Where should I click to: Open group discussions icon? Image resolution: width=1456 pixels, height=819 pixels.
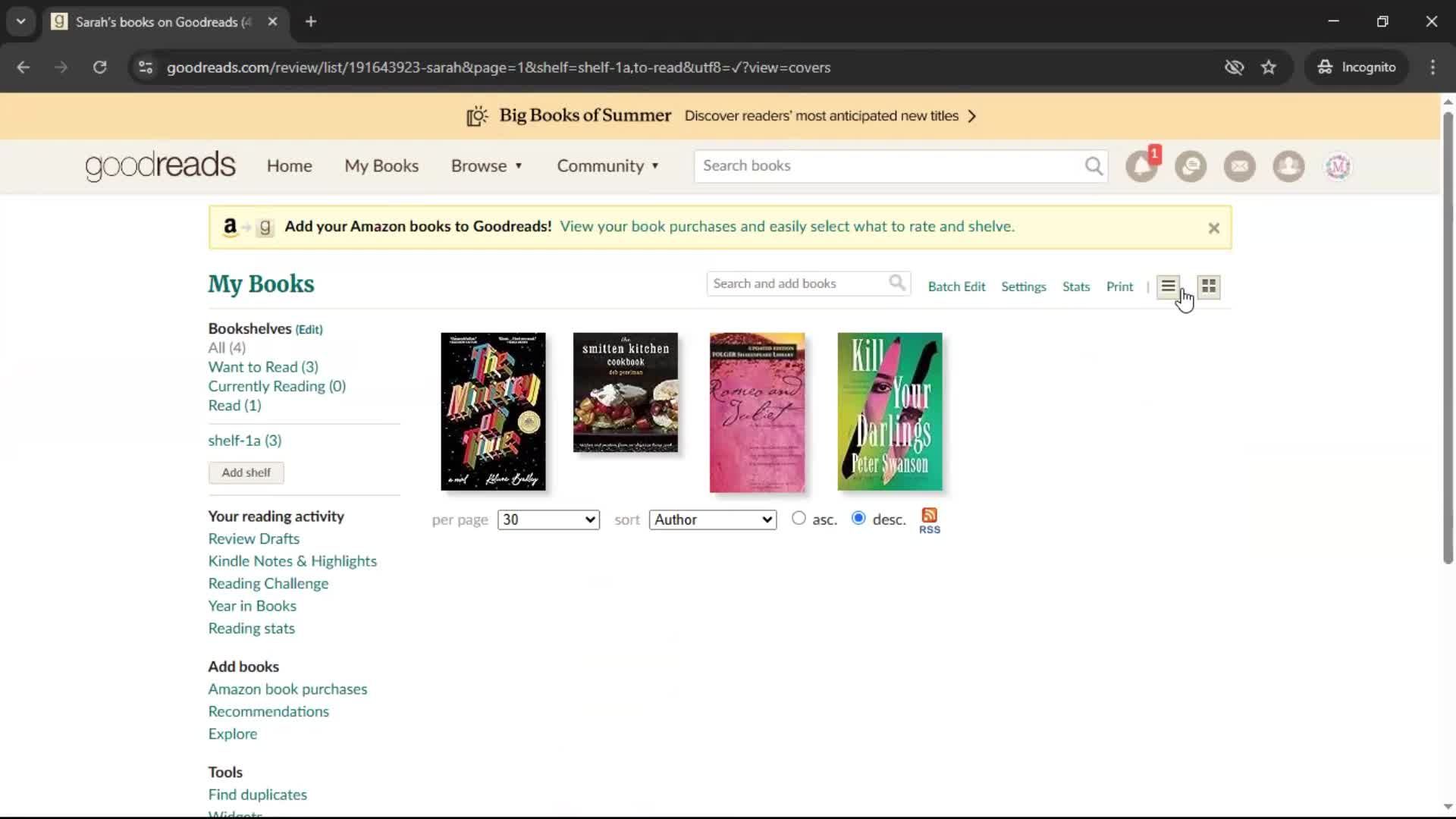pos(1191,166)
